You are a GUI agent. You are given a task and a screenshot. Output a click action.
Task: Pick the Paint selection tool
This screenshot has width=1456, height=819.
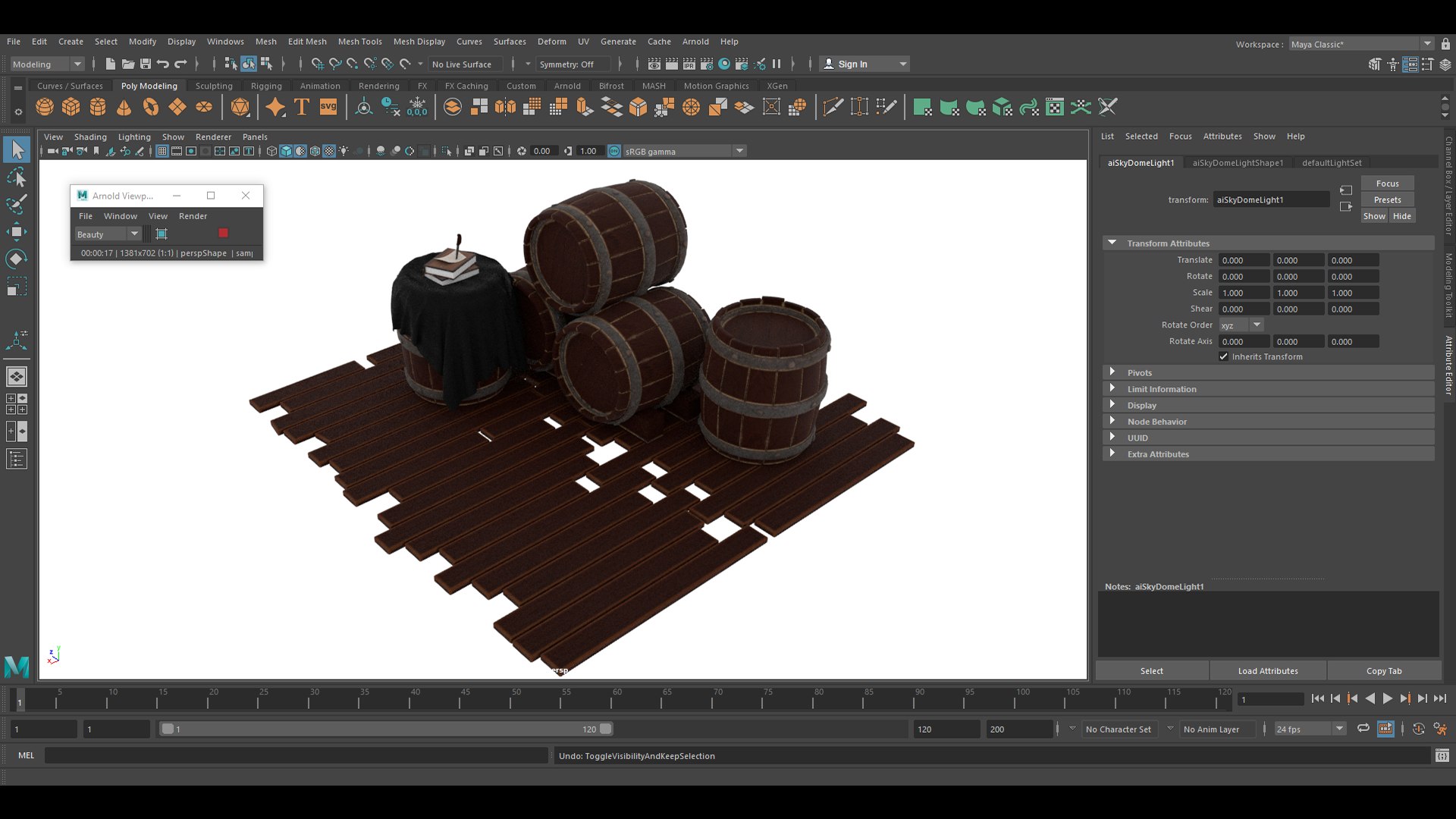point(17,204)
